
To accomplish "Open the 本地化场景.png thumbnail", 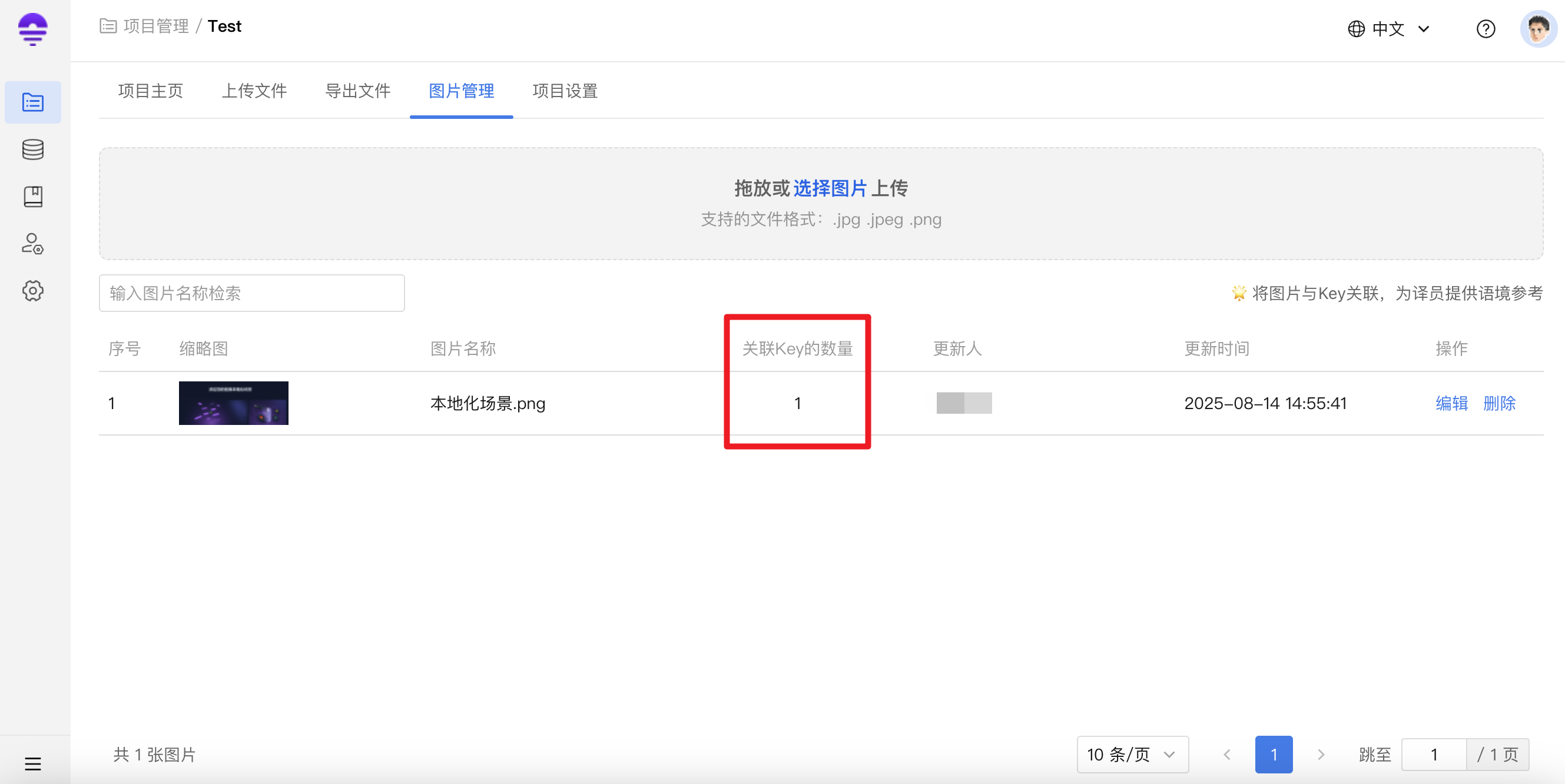I will 233,403.
